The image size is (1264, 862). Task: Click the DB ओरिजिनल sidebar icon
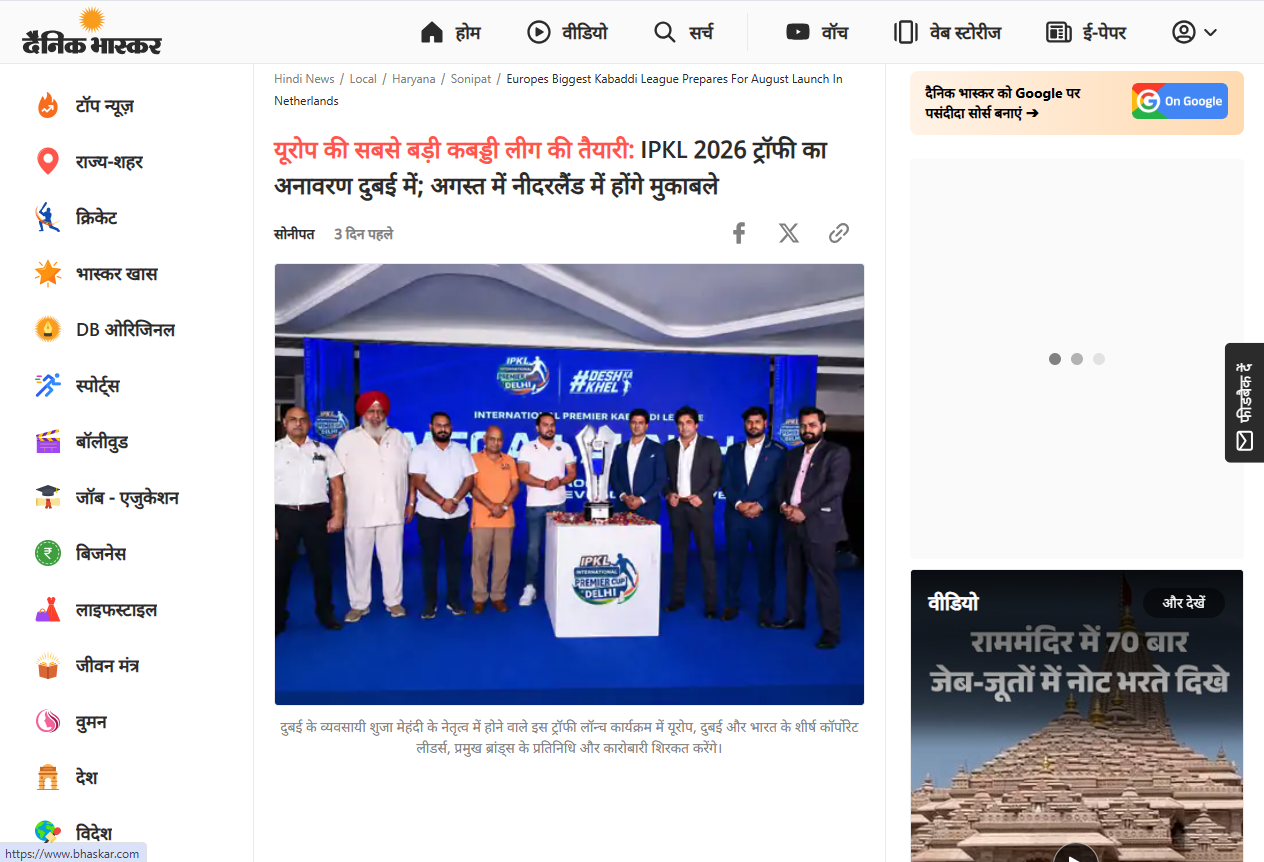click(48, 329)
